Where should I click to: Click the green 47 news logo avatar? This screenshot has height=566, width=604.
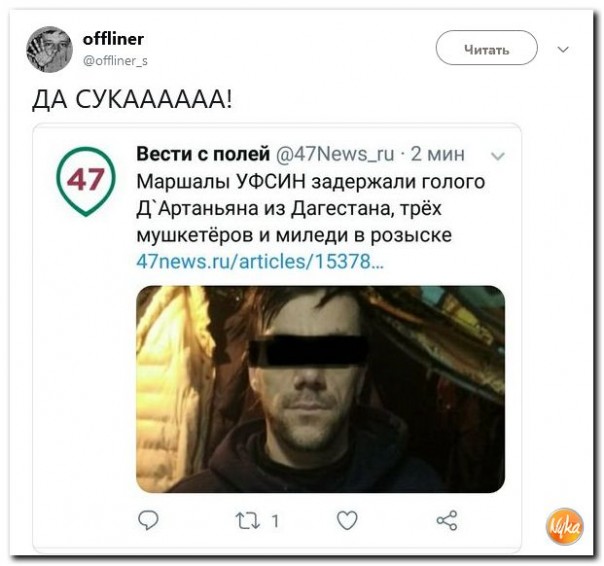click(x=86, y=181)
